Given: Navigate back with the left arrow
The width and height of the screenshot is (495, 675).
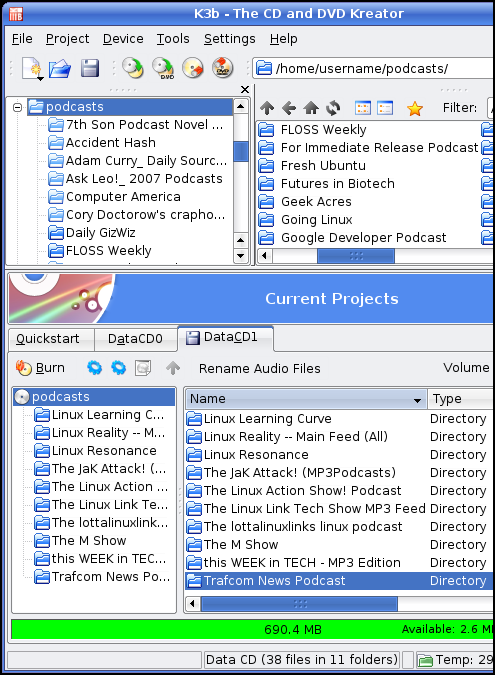Looking at the screenshot, I should (x=289, y=108).
